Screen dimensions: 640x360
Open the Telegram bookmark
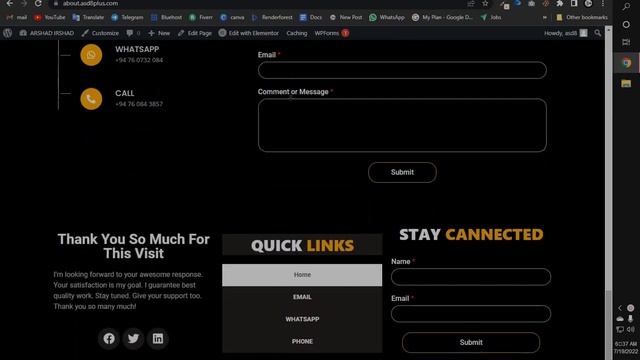click(x=127, y=18)
